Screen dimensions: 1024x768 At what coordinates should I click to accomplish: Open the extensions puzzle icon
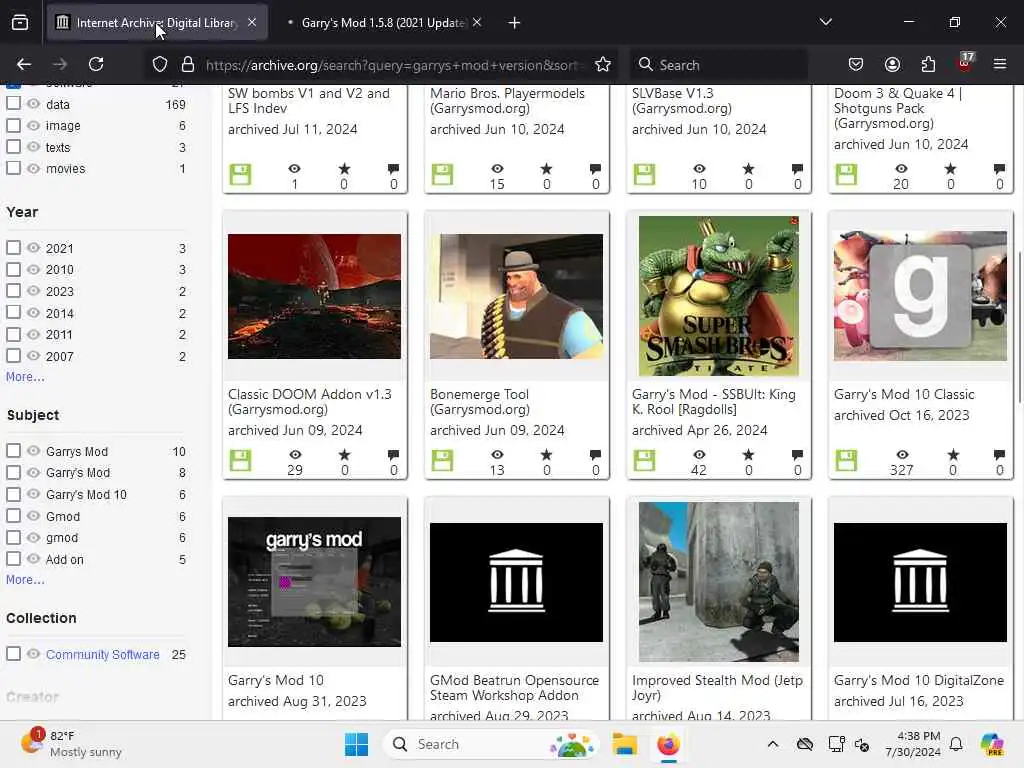pyautogui.click(x=928, y=64)
